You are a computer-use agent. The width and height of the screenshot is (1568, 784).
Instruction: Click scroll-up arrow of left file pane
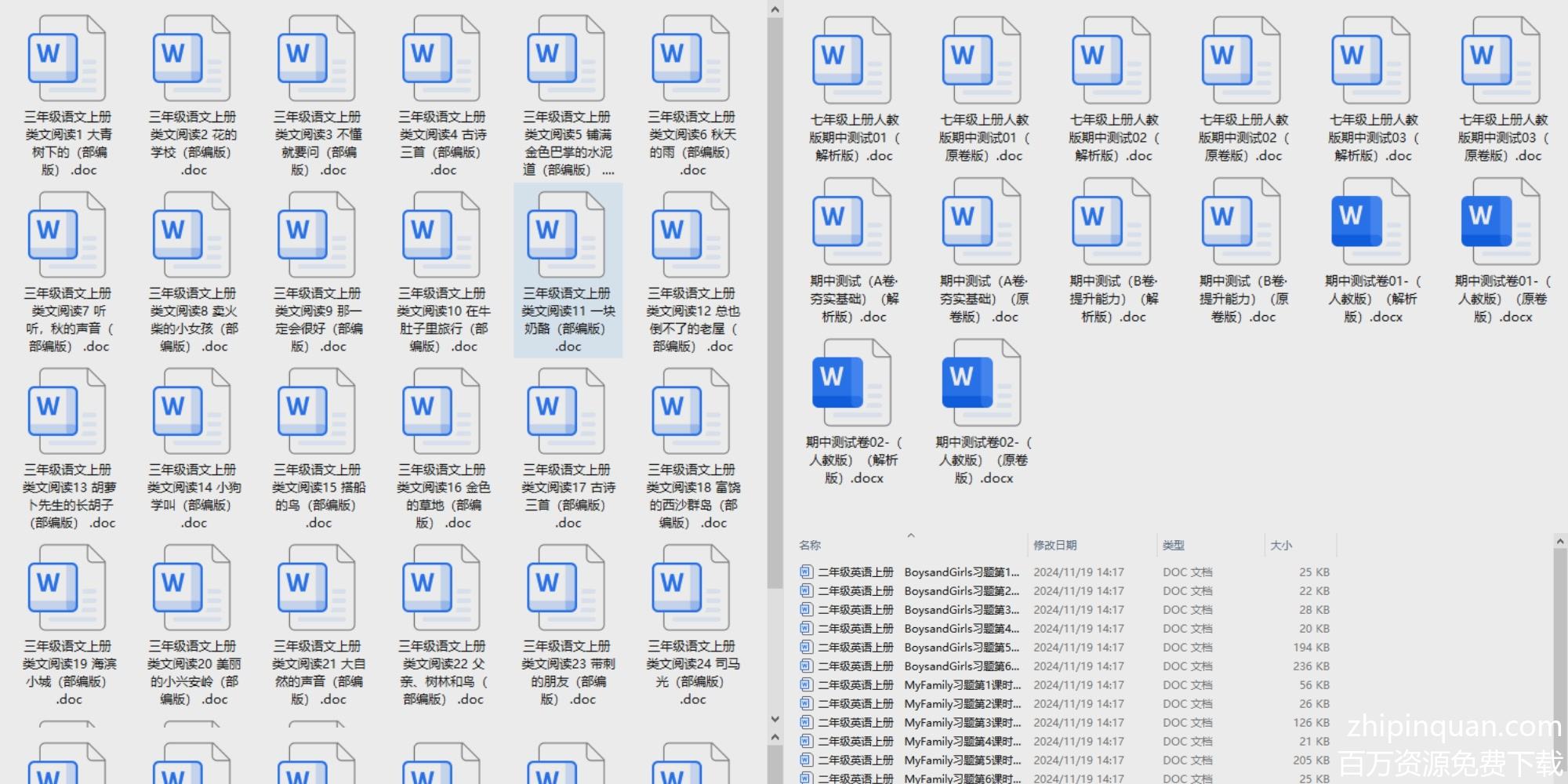tap(775, 9)
